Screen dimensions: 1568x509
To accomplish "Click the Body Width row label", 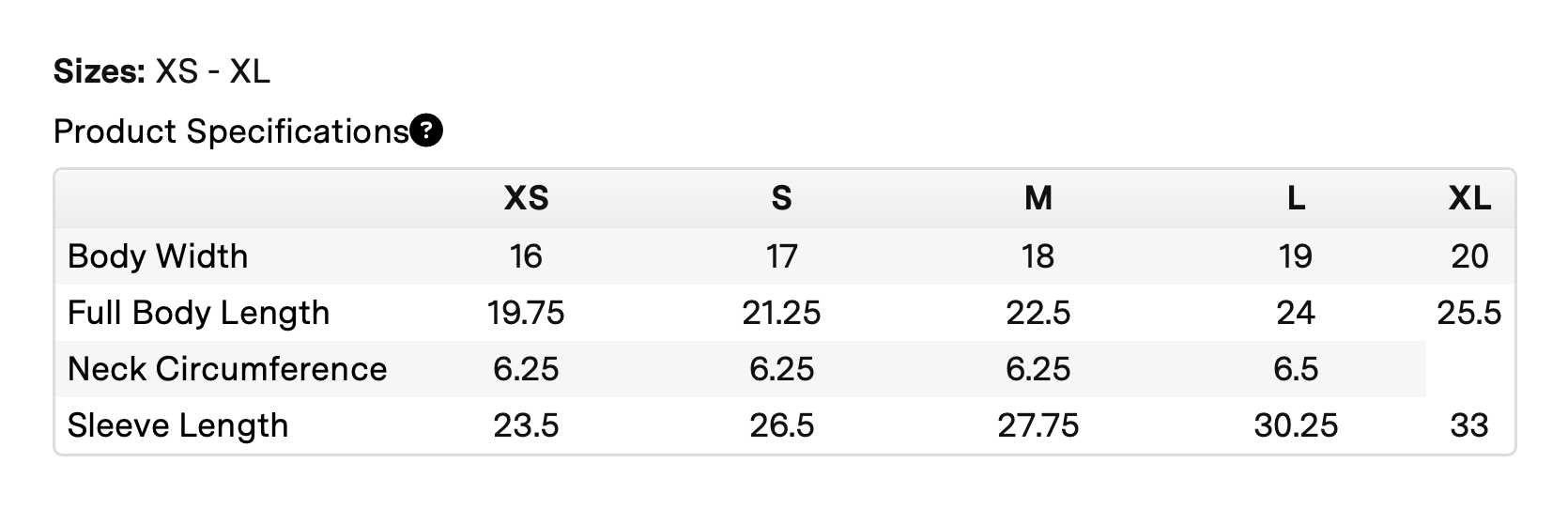I will click(158, 256).
